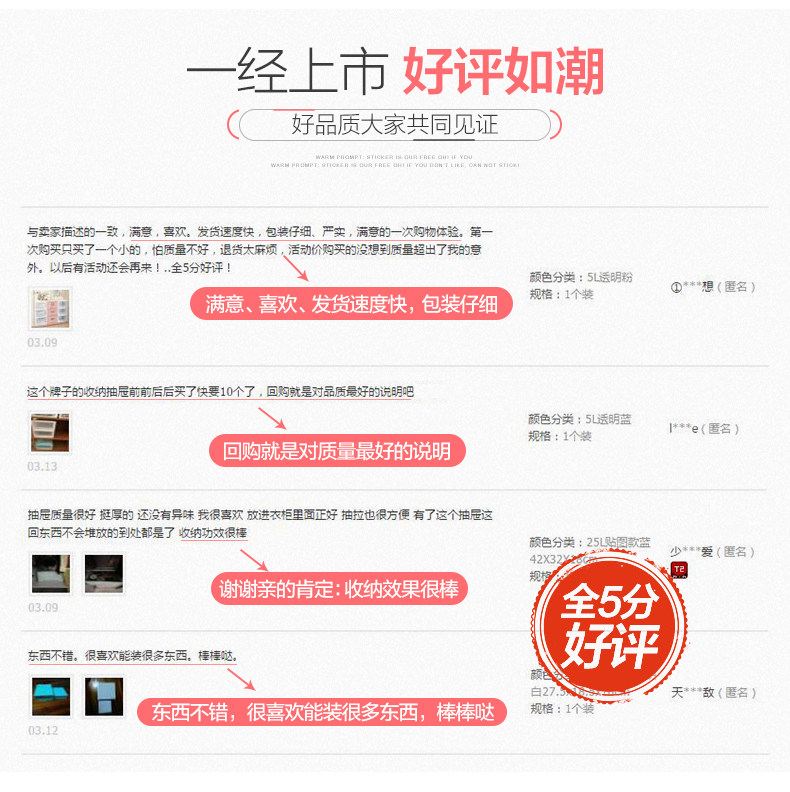This screenshot has width=790, height=792.
Task: Click the red T2 badge icon
Action: click(x=679, y=569)
